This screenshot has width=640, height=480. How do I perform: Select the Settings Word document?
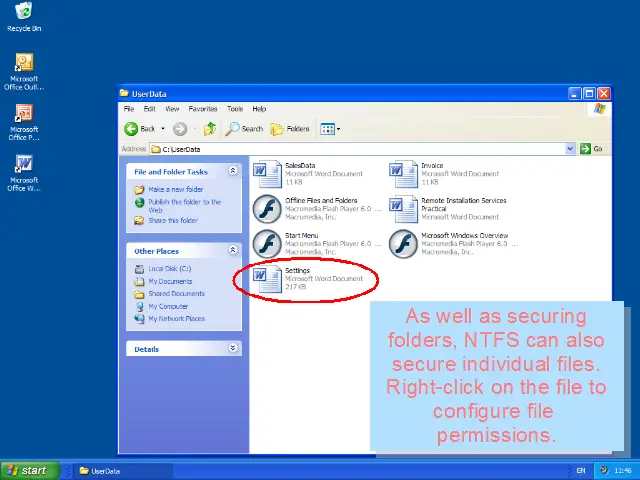(267, 279)
